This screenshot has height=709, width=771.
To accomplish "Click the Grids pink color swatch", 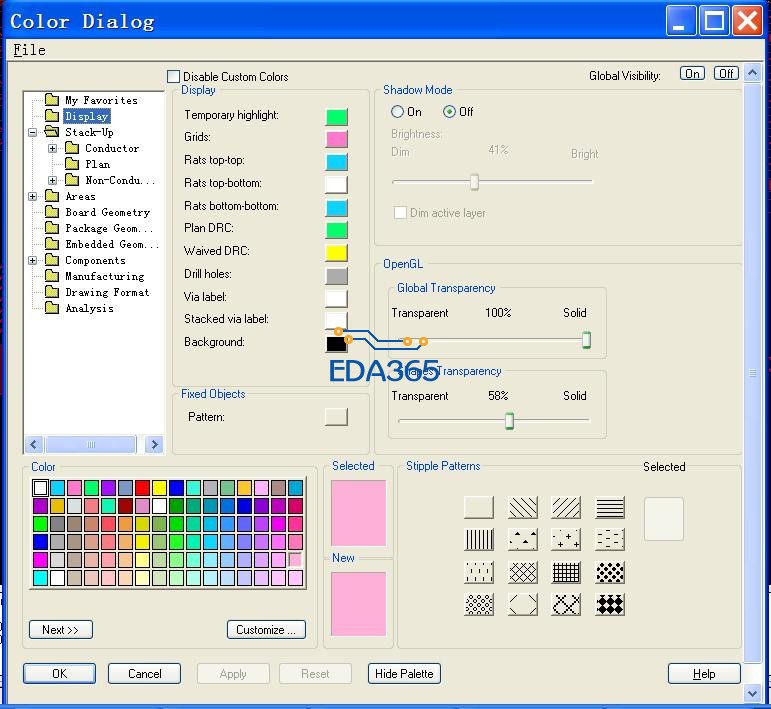I will (x=337, y=139).
